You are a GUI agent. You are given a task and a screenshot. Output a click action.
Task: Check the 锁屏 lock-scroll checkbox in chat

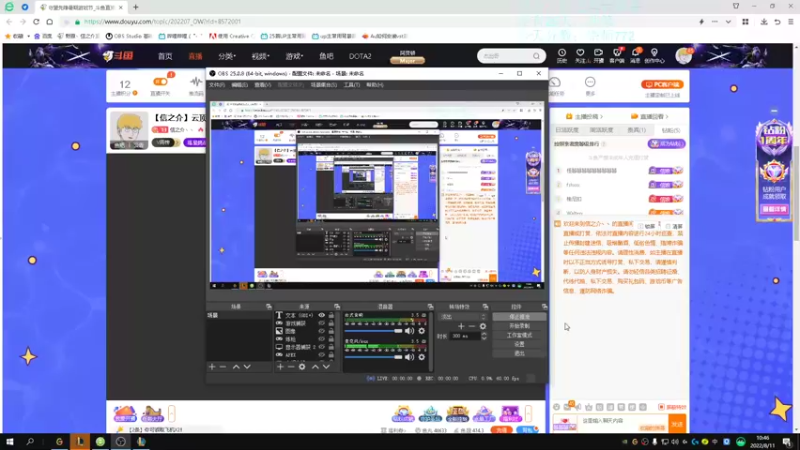pyautogui.click(x=640, y=226)
